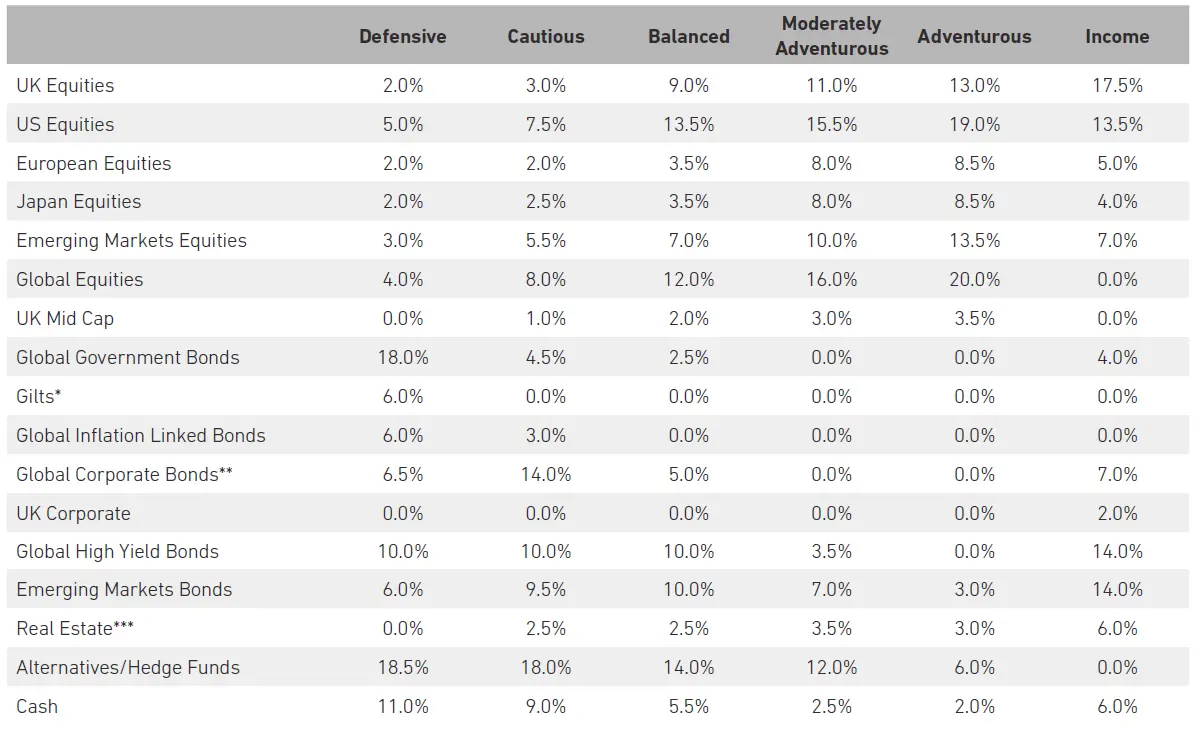Select the US Equities row label

(65, 124)
